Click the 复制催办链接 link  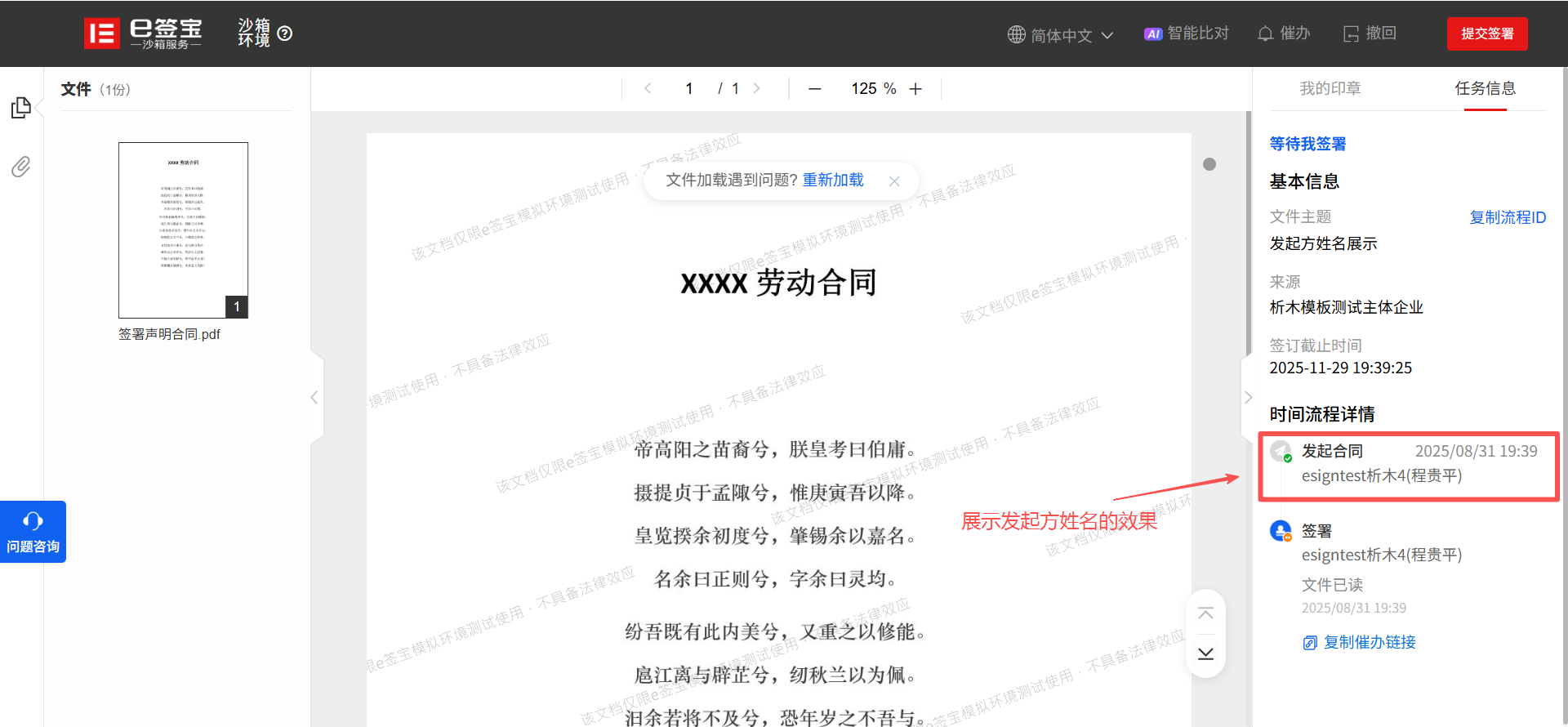pos(1360,642)
